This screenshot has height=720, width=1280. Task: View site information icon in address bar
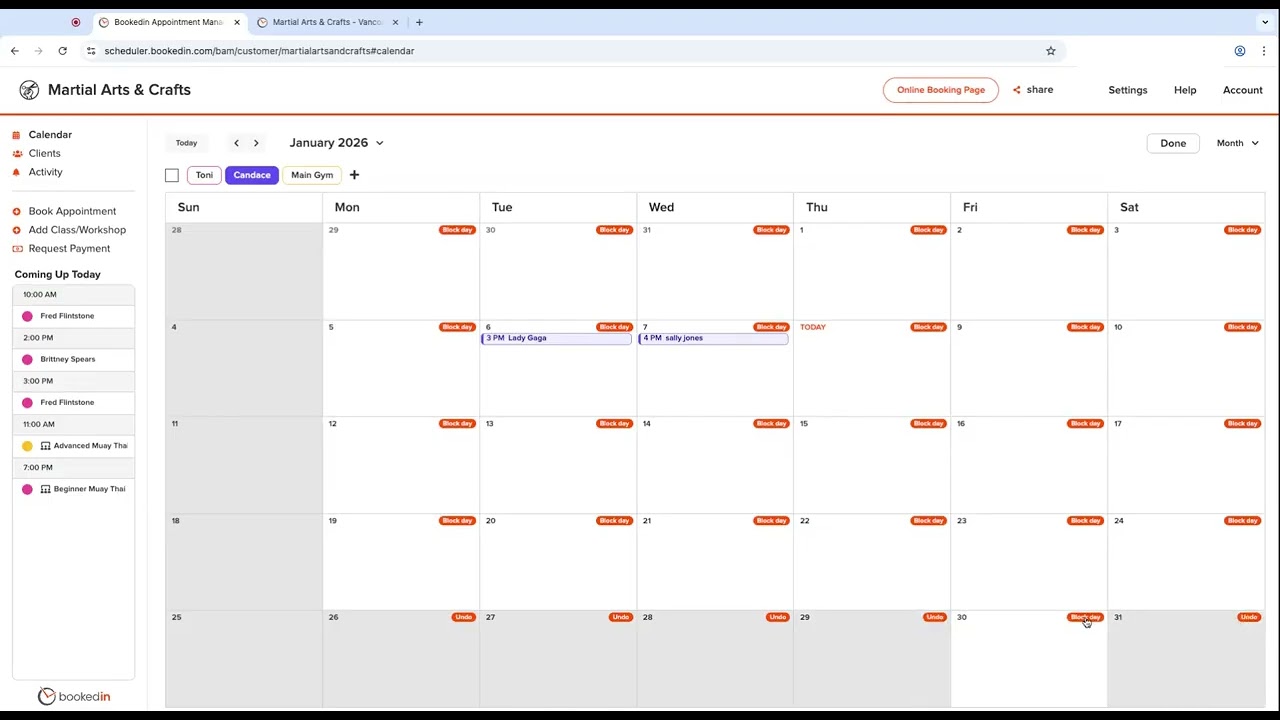[x=91, y=51]
